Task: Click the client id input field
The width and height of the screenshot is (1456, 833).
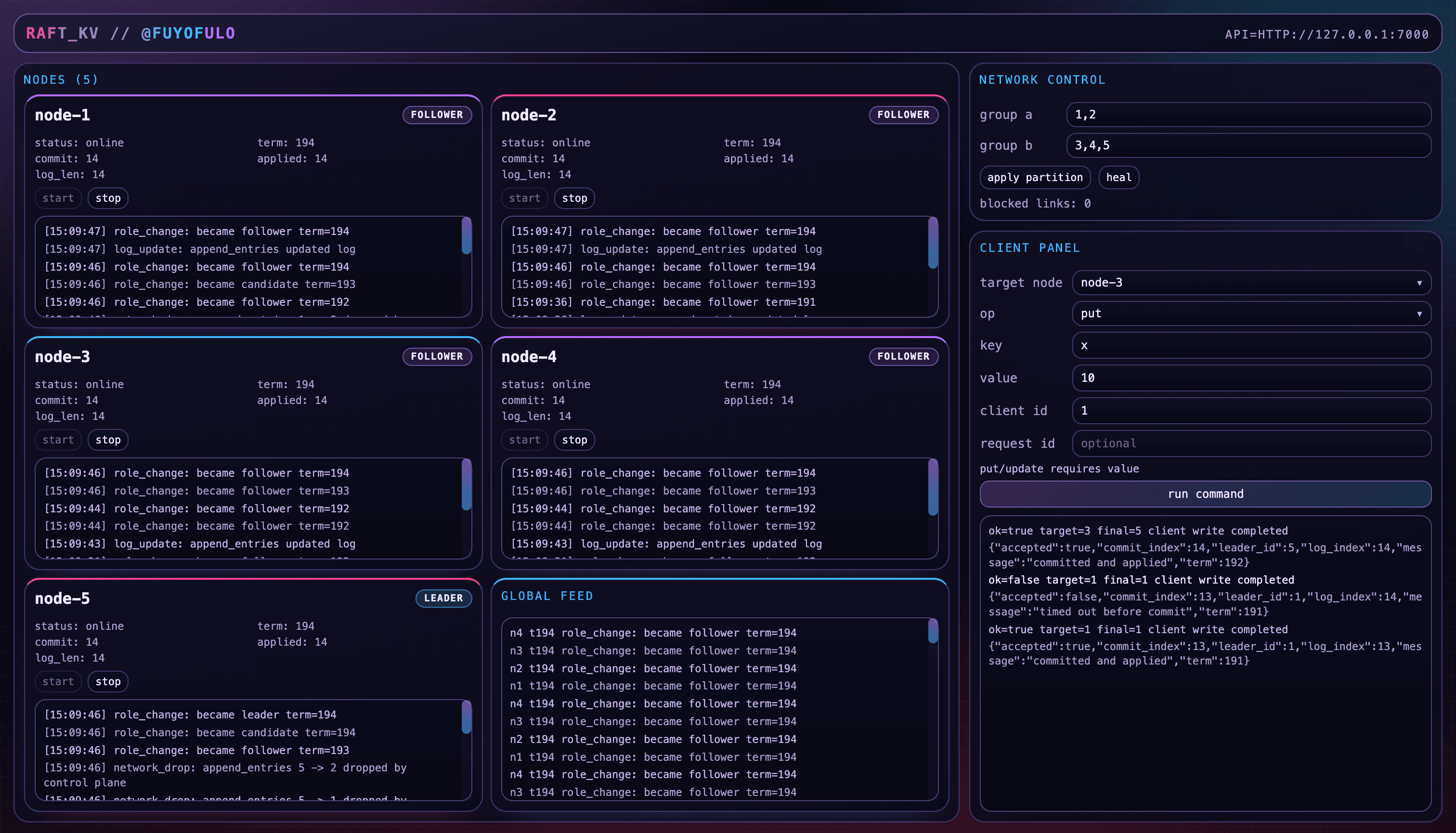Action: click(x=1251, y=410)
